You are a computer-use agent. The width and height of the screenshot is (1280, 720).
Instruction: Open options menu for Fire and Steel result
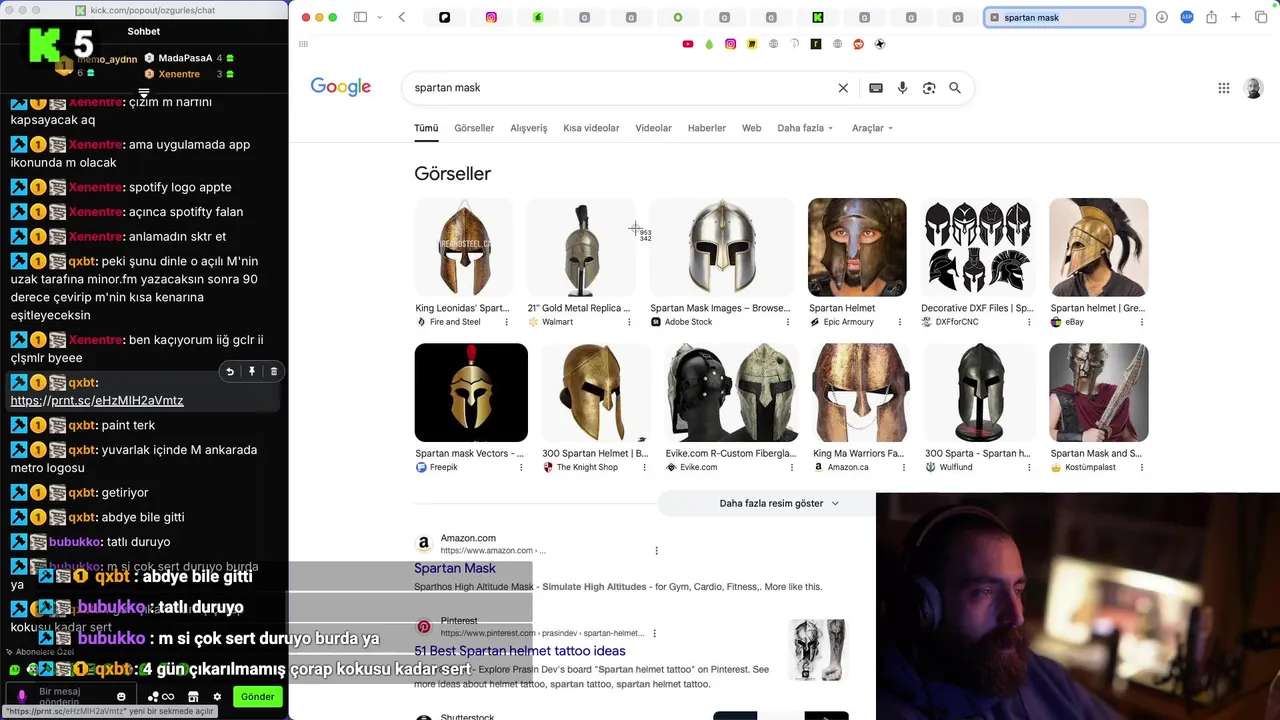[x=507, y=322]
